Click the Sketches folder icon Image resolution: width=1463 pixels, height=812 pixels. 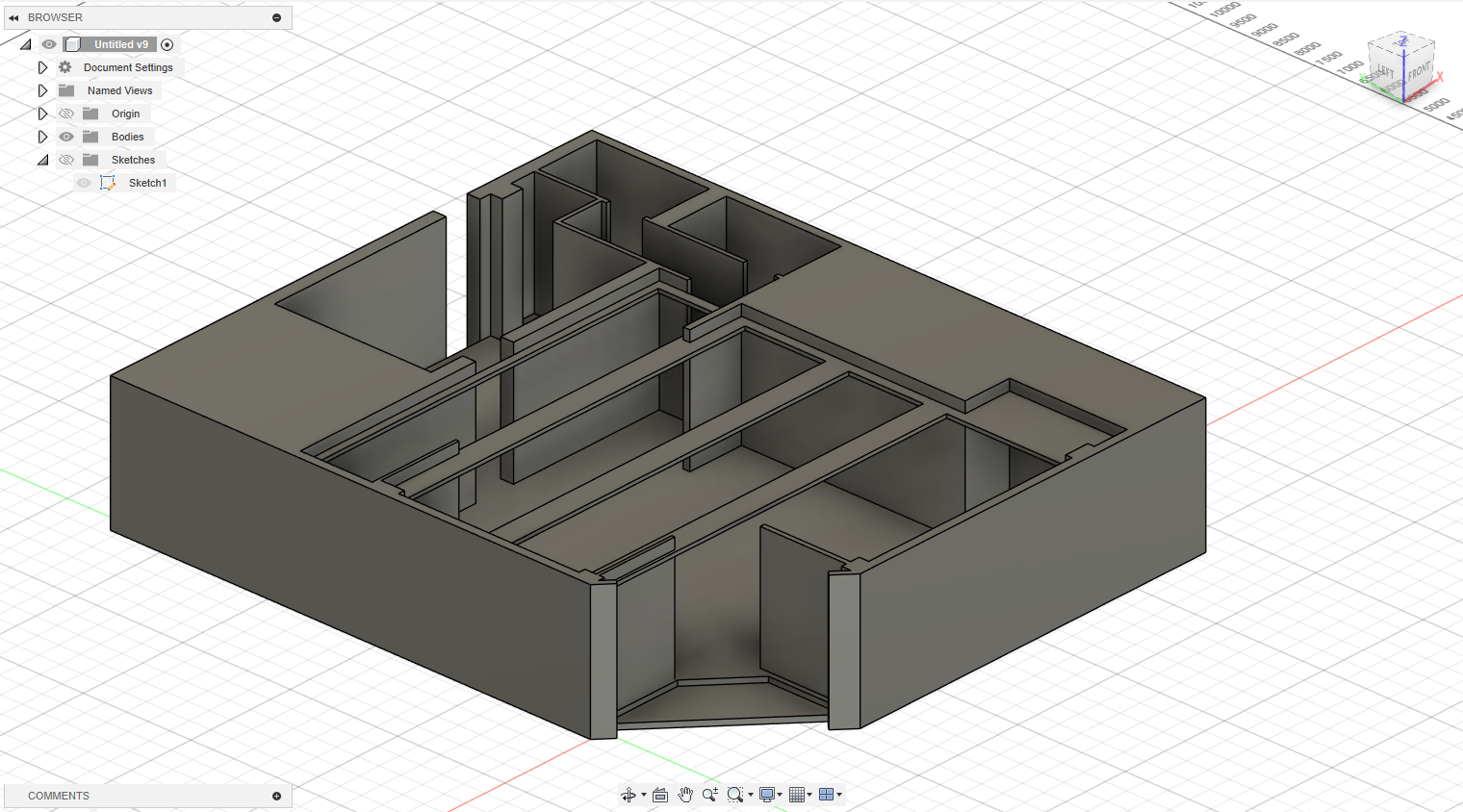coord(90,160)
